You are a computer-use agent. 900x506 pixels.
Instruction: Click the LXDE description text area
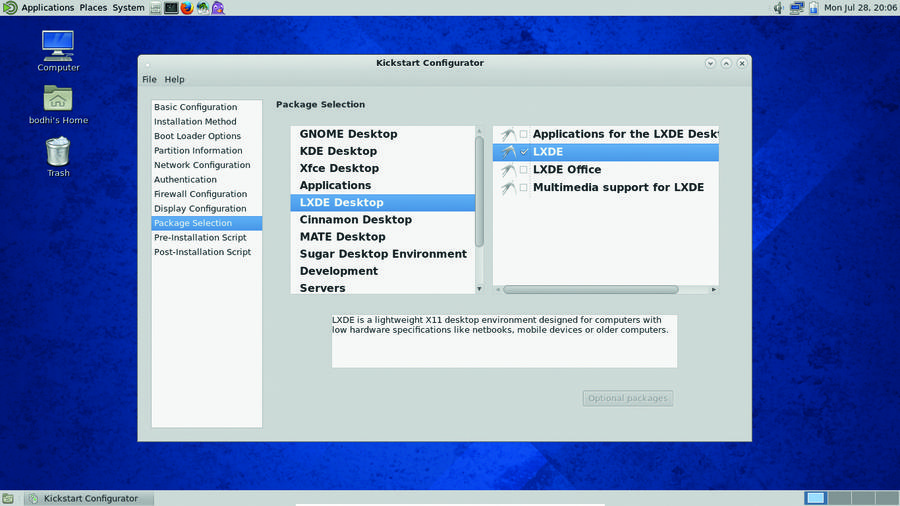(x=505, y=341)
